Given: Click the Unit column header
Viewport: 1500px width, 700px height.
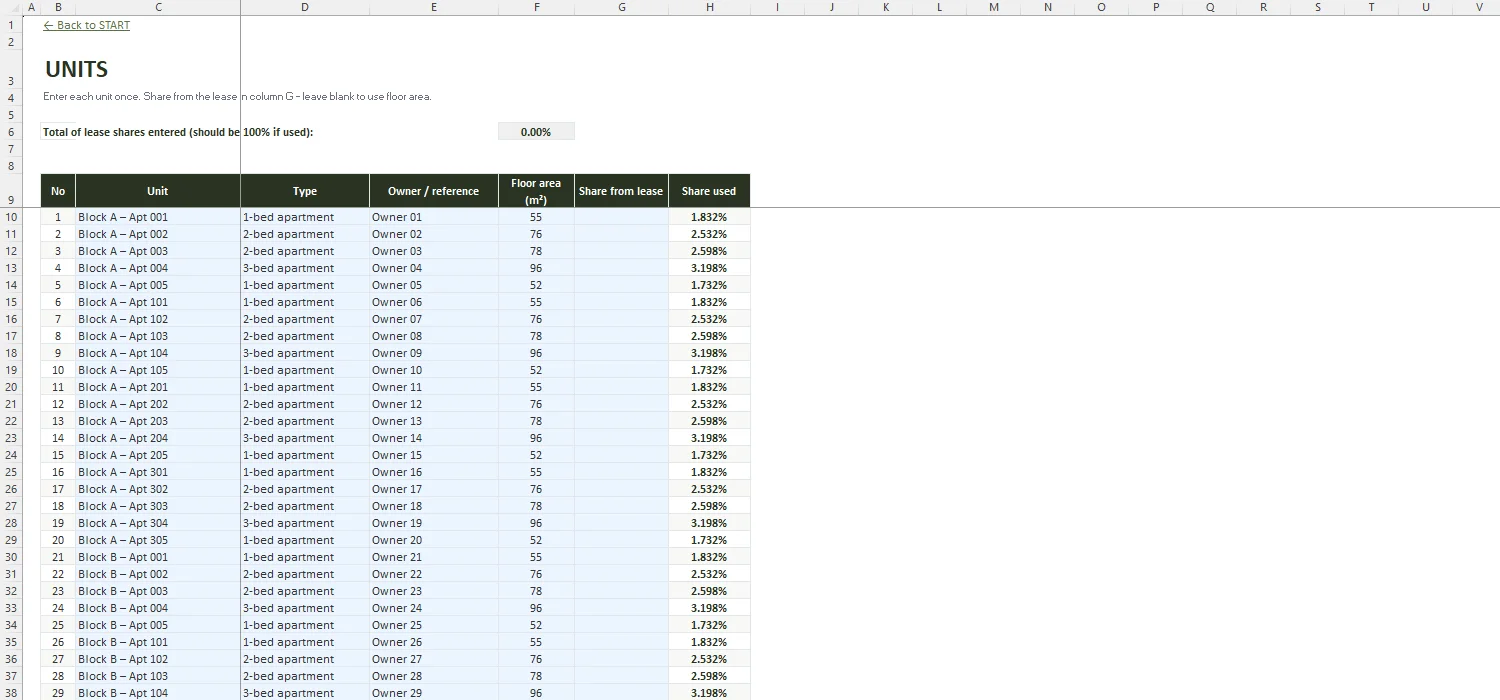Looking at the screenshot, I should 158,191.
